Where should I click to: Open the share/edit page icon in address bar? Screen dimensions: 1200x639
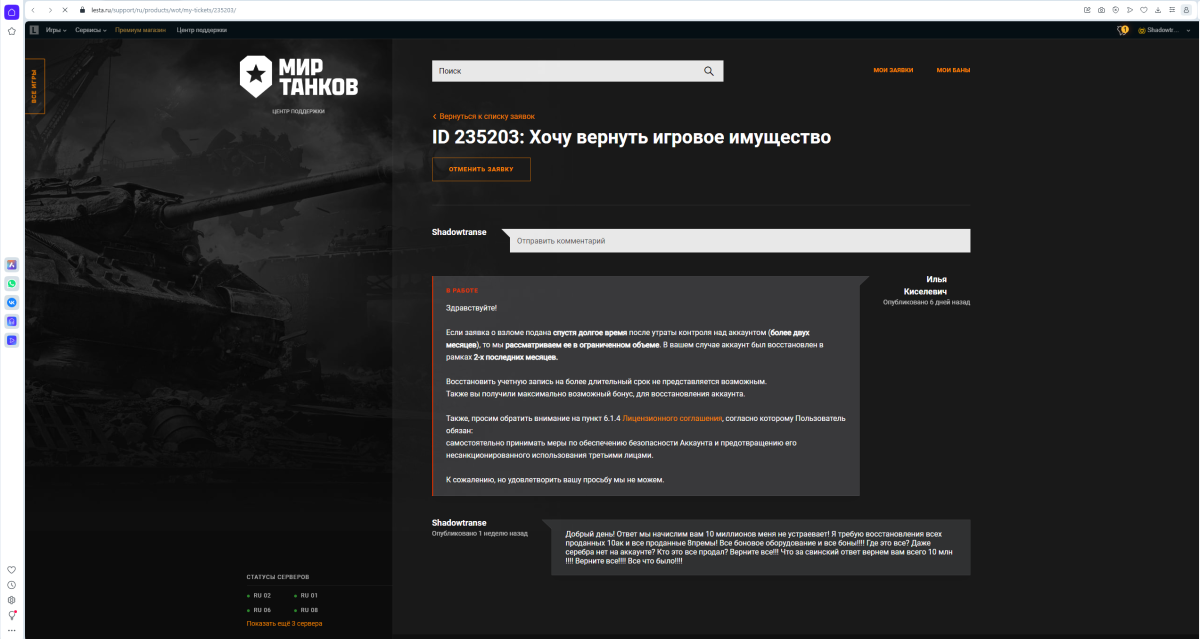pyautogui.click(x=1087, y=10)
